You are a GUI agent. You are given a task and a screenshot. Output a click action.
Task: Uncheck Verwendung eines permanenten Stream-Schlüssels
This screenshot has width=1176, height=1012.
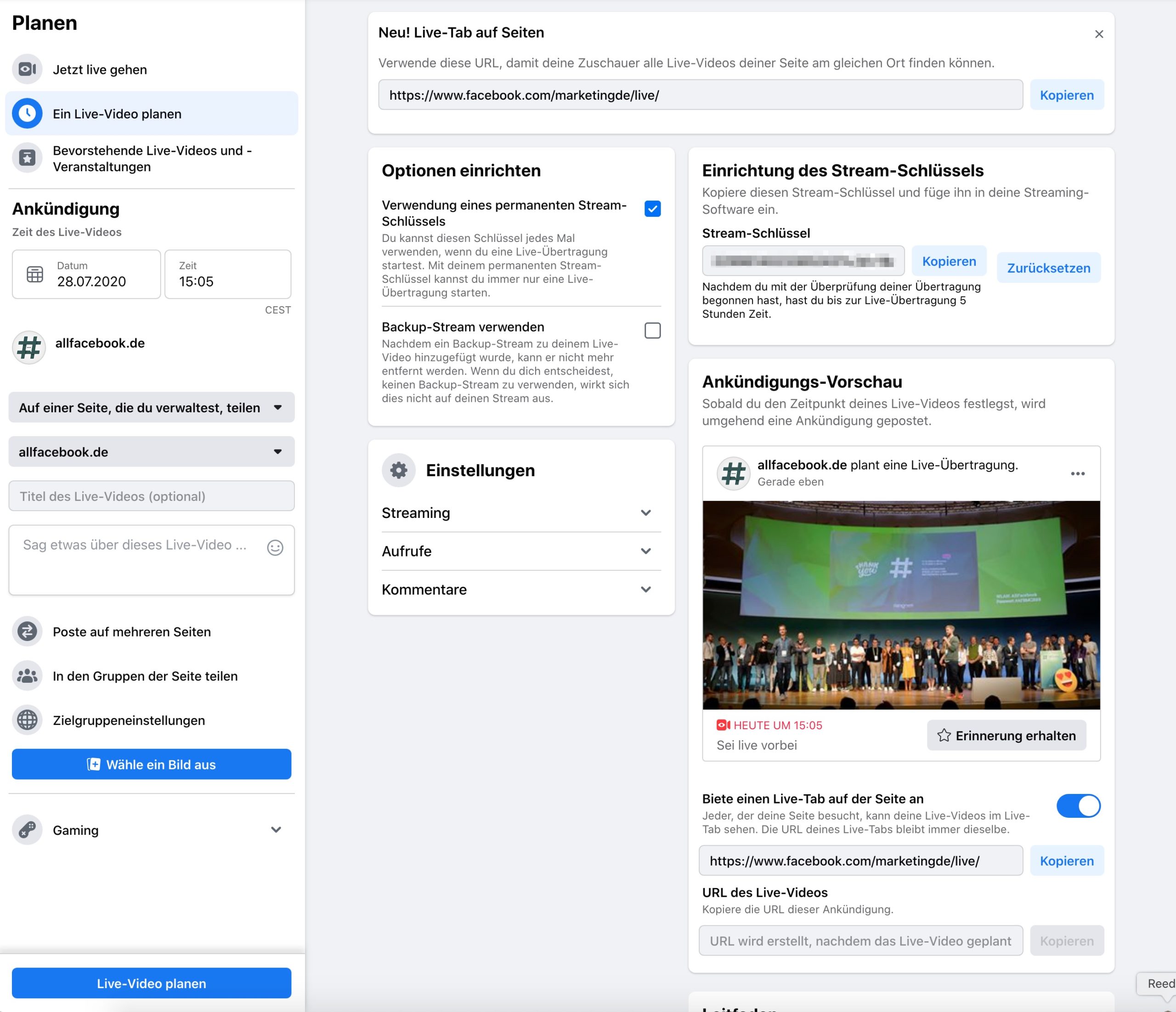(653, 209)
